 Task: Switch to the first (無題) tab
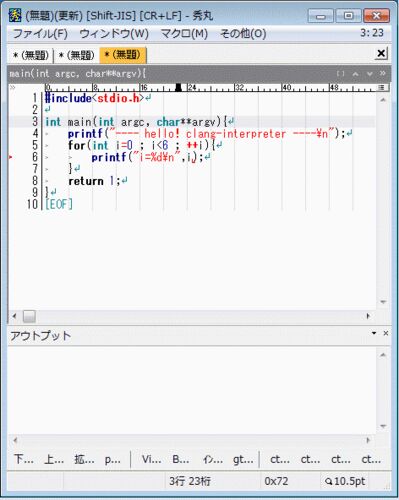(31, 55)
